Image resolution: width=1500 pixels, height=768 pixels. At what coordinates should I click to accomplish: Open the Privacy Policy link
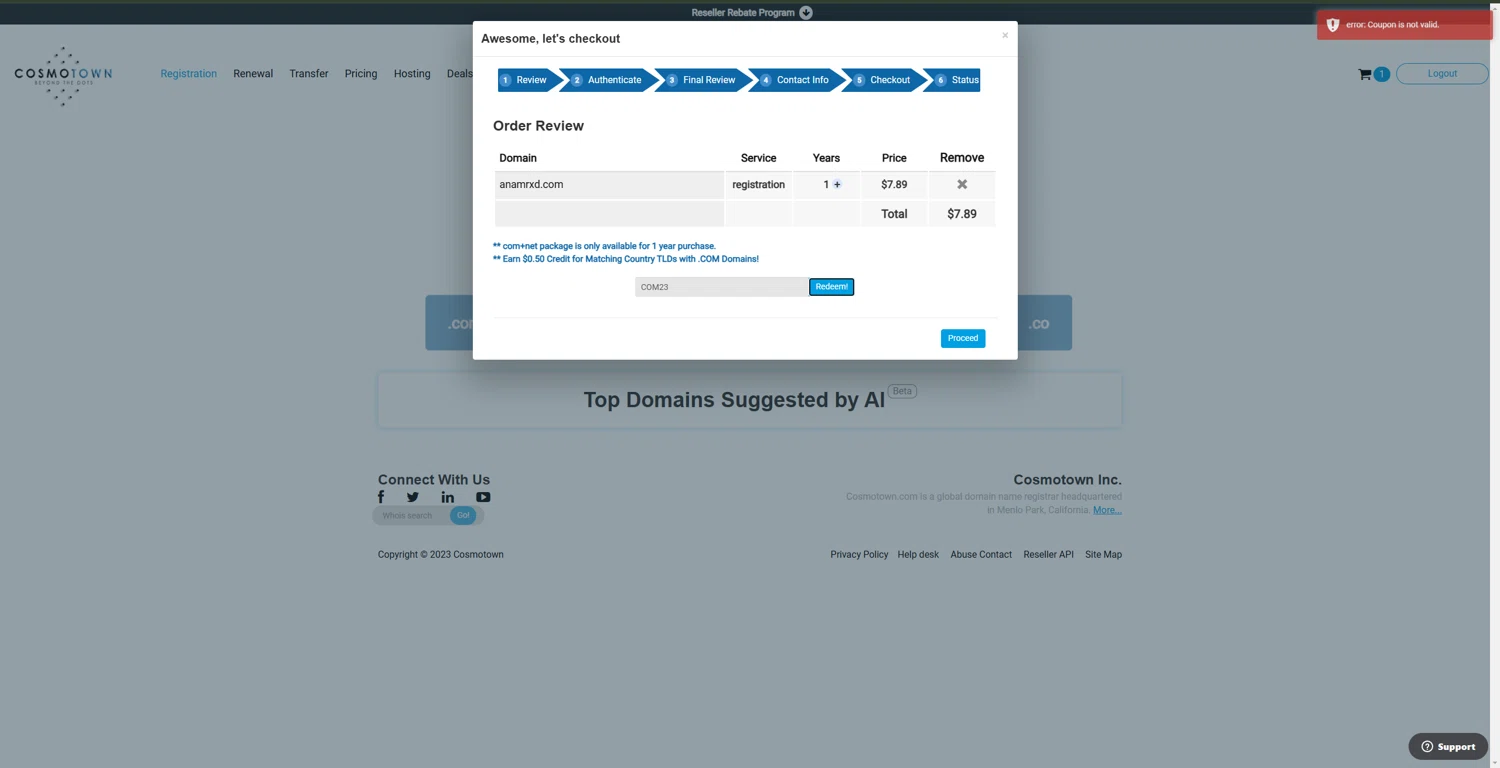pyautogui.click(x=859, y=554)
